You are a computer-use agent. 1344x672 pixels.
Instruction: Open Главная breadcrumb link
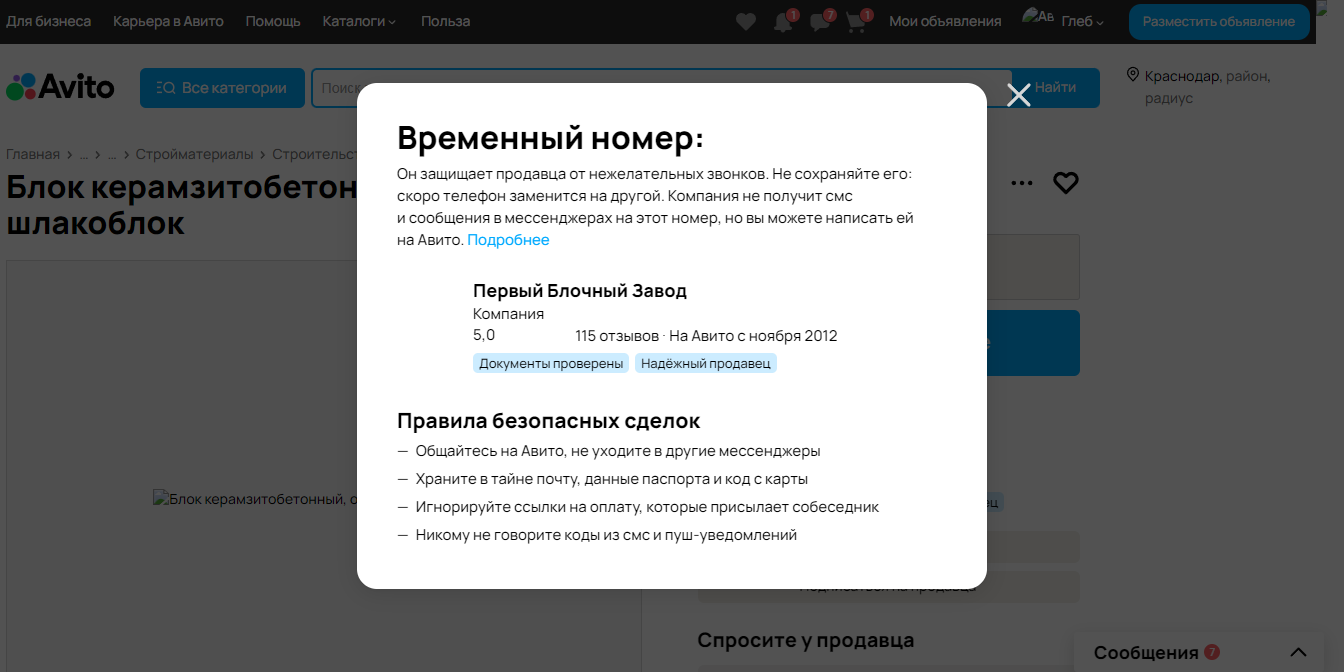coord(33,154)
